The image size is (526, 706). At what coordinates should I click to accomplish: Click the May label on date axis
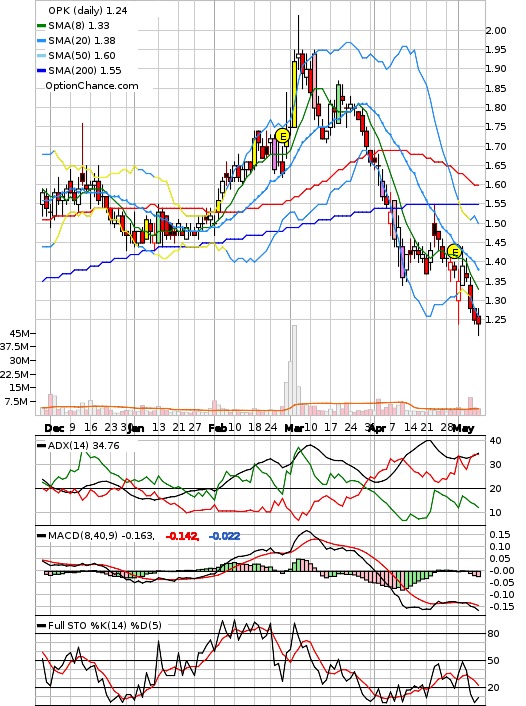coord(463,428)
